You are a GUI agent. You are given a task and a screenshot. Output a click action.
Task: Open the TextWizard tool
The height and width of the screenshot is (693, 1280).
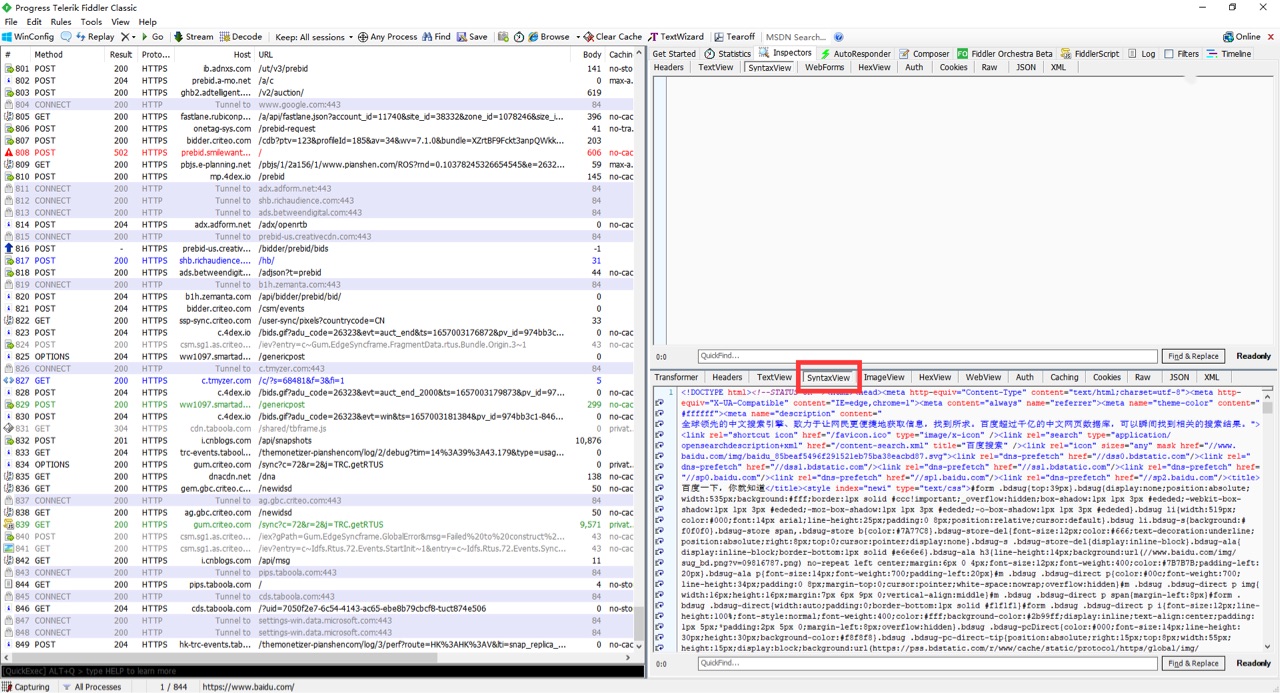point(676,37)
